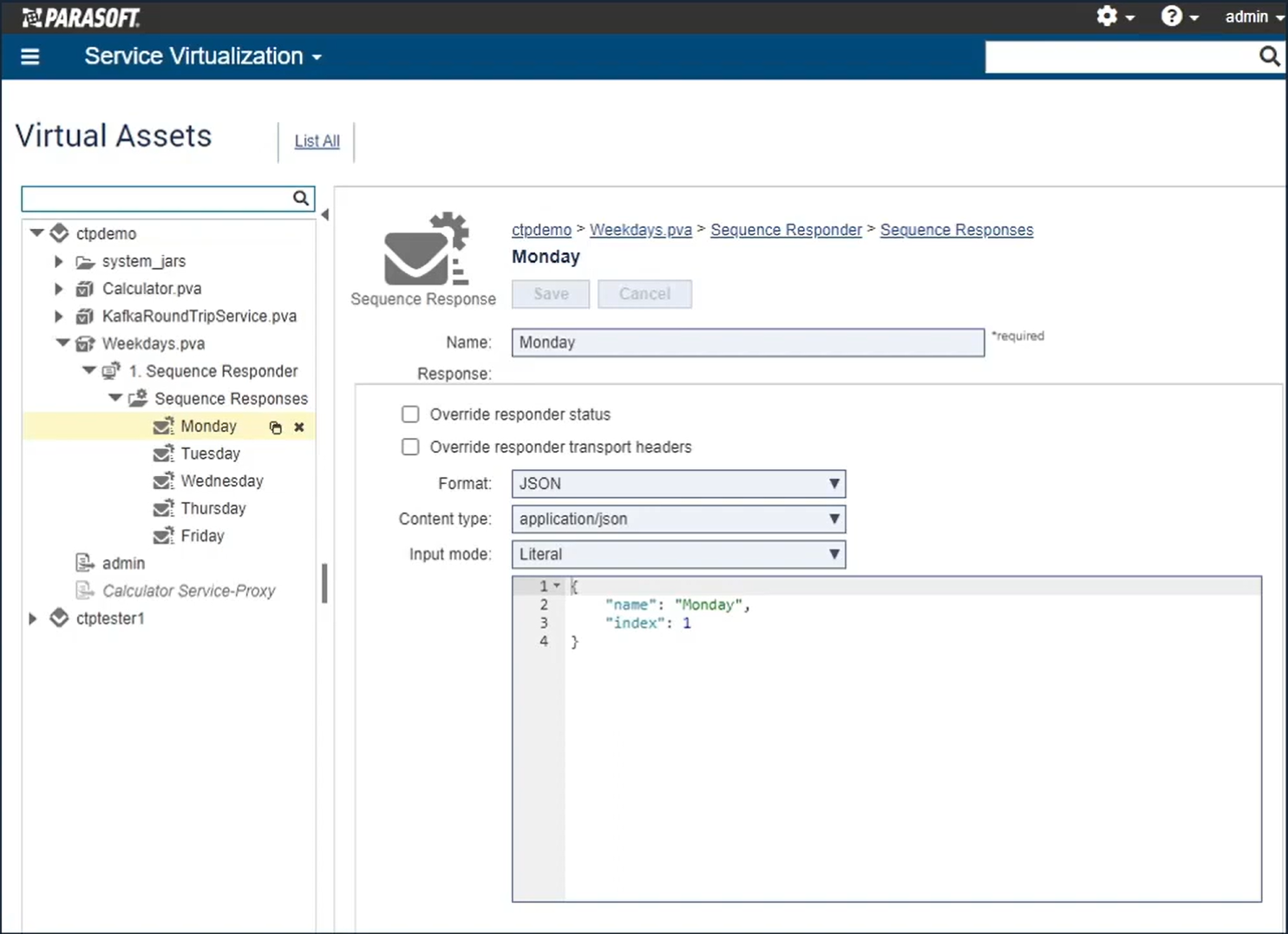Collapse the 1. Sequence Responder node

coord(89,370)
